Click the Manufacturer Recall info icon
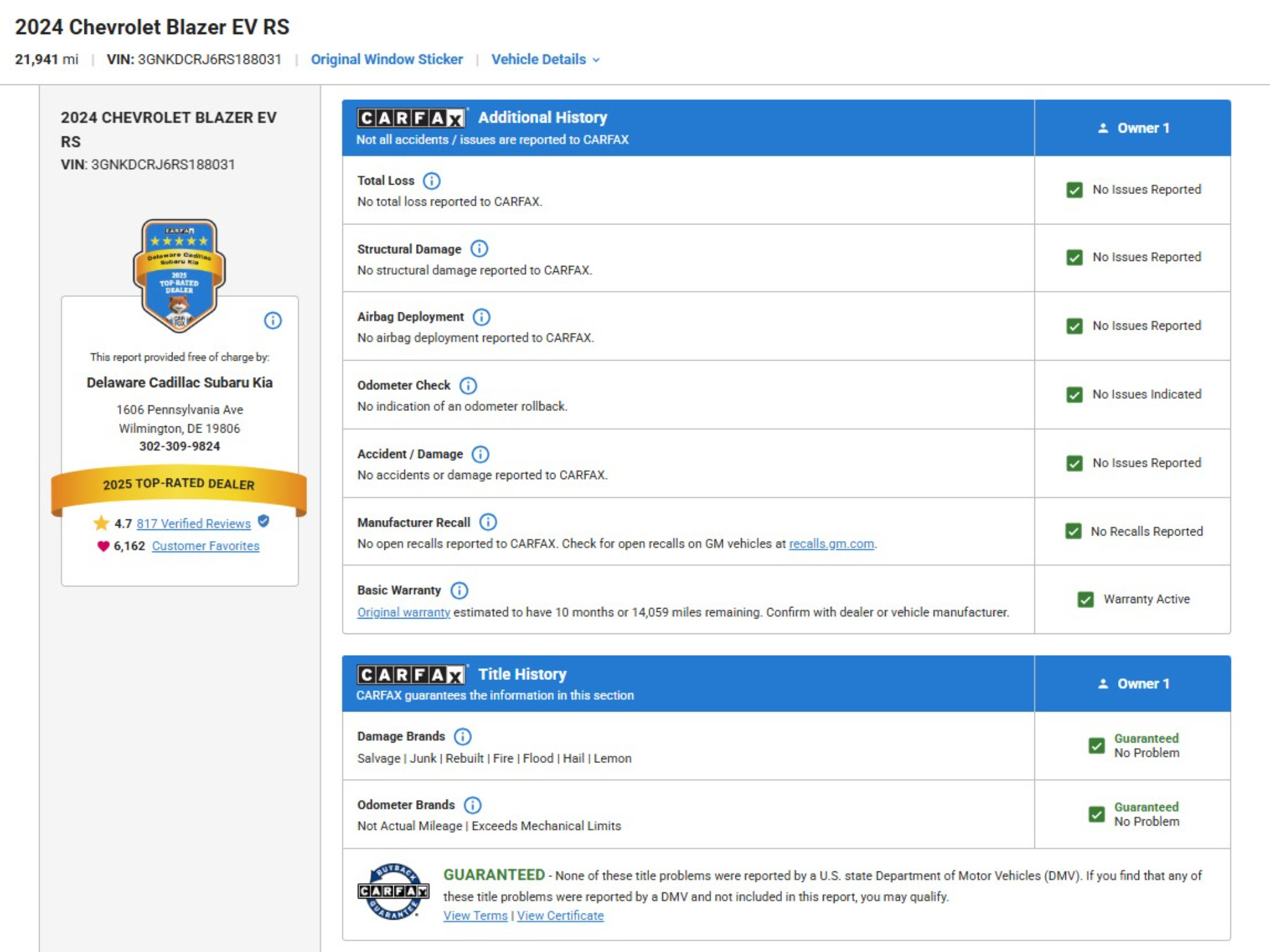 pos(488,522)
